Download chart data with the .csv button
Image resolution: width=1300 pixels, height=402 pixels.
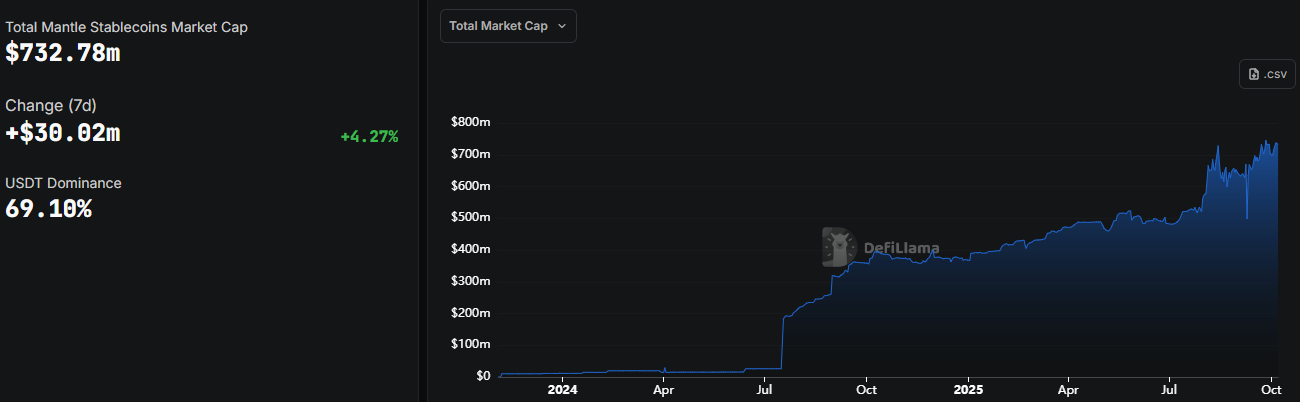click(1266, 74)
